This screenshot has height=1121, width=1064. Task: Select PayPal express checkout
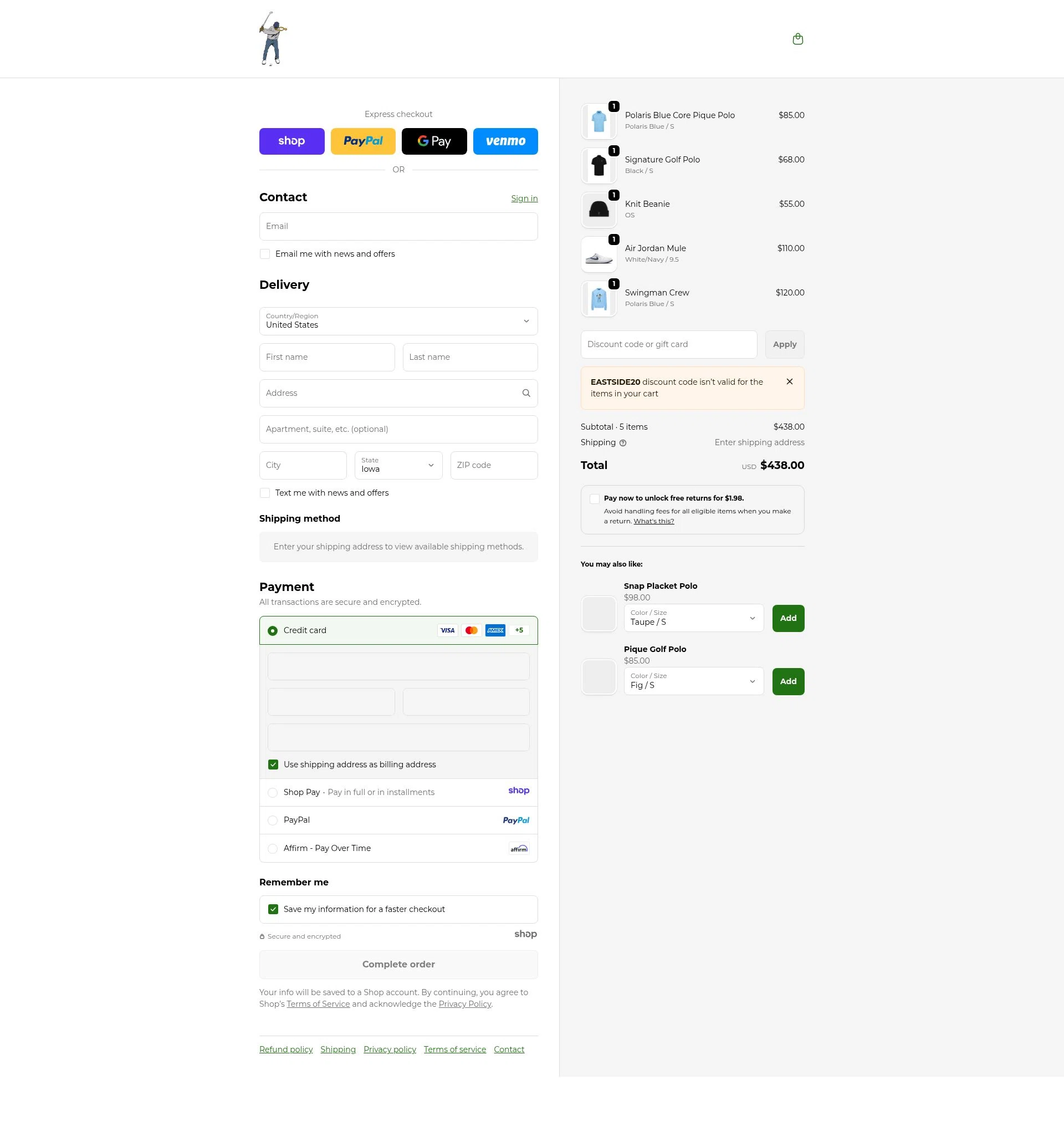pos(363,141)
